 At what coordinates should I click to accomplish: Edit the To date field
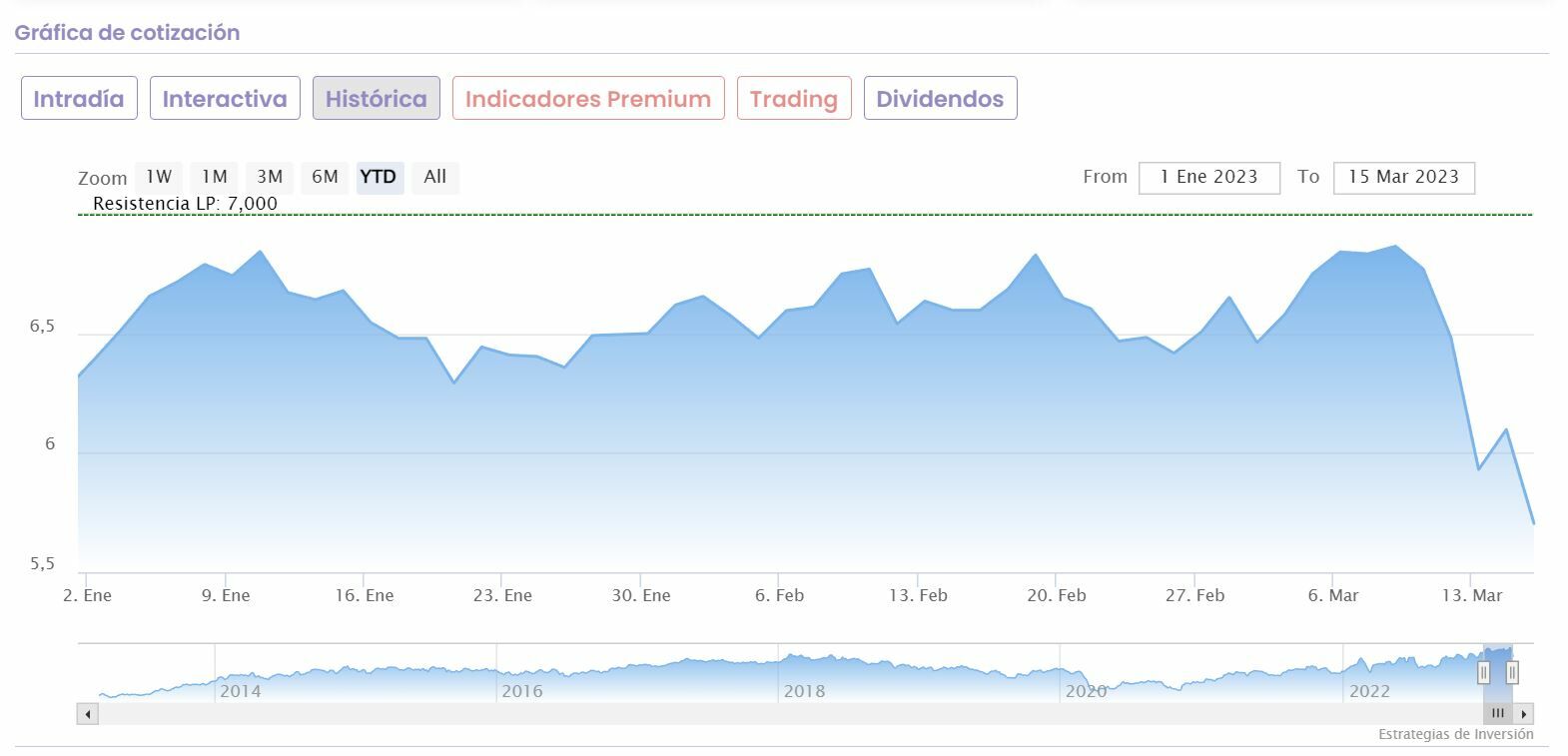point(1403,177)
